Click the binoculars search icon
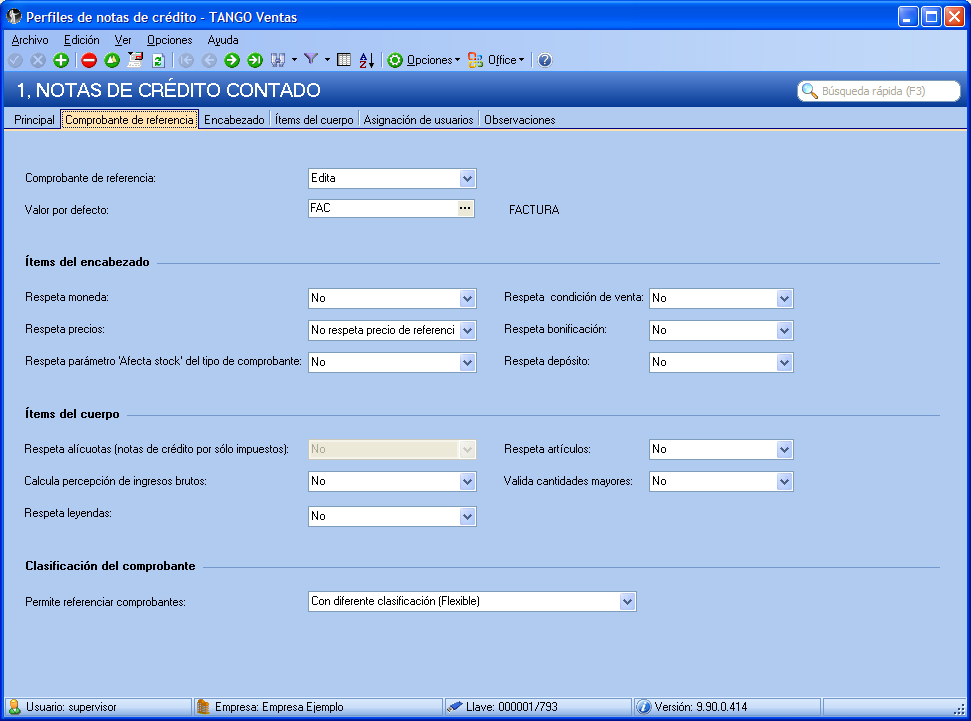Image resolution: width=971 pixels, height=721 pixels. click(277, 60)
